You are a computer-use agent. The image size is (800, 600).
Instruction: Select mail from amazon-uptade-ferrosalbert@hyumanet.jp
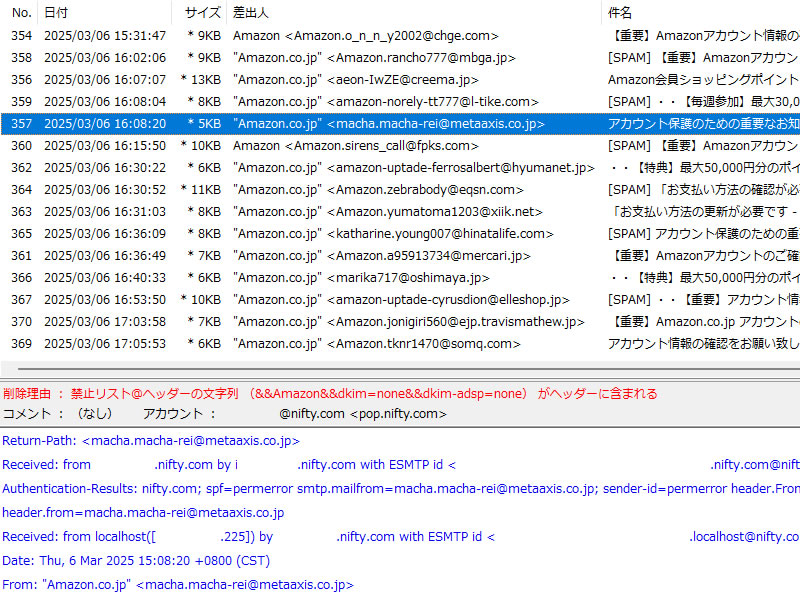coord(400,167)
